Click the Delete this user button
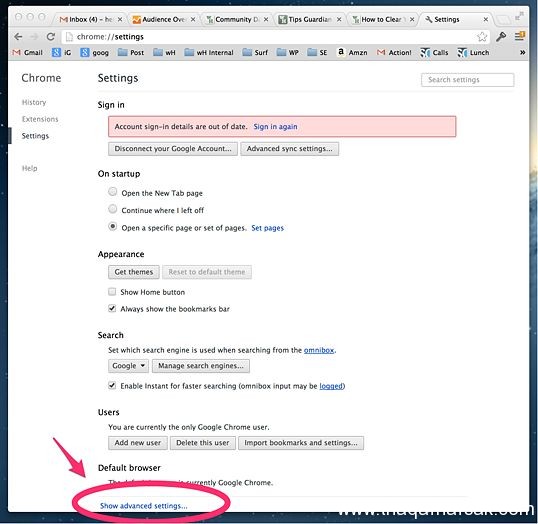Image resolution: width=538 pixels, height=524 pixels. (x=203, y=443)
